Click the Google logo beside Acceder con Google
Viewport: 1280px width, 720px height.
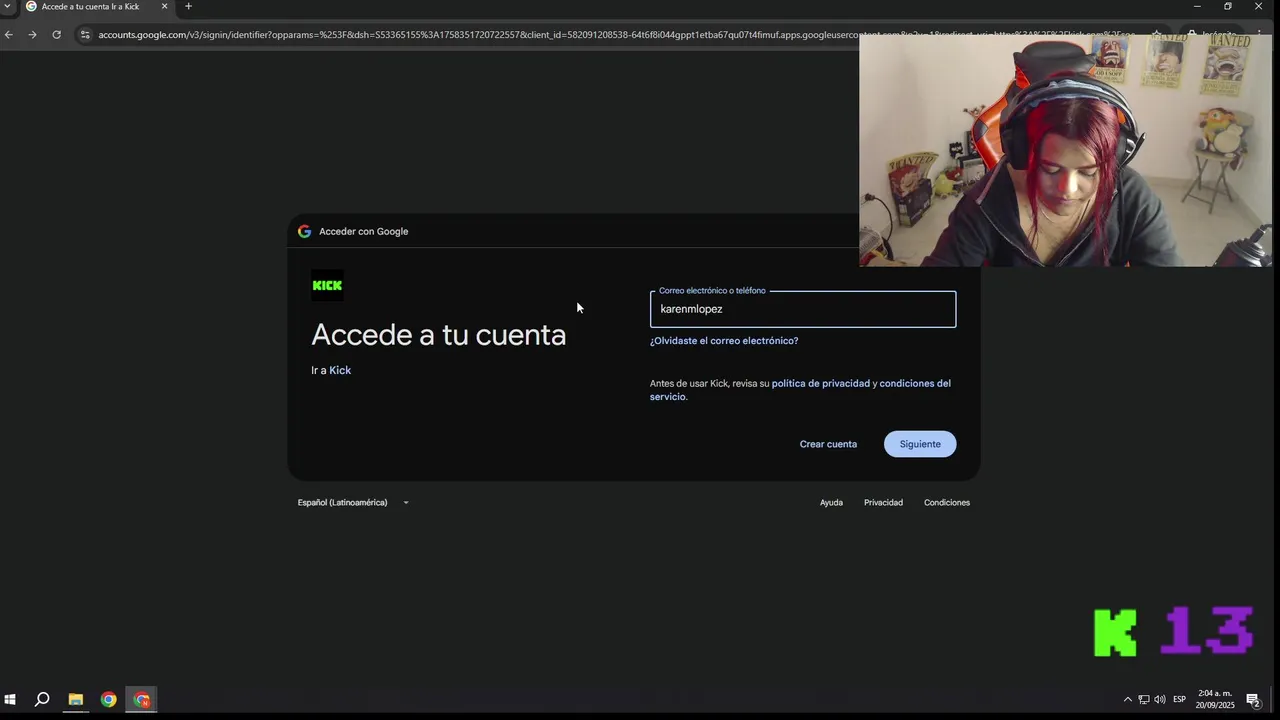pyautogui.click(x=304, y=231)
